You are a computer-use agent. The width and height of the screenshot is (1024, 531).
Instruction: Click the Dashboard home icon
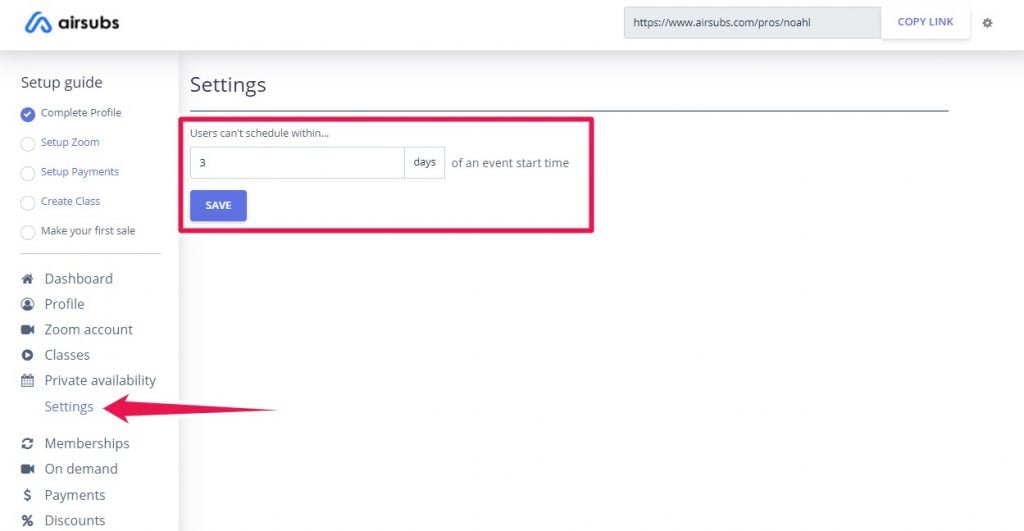pos(27,279)
